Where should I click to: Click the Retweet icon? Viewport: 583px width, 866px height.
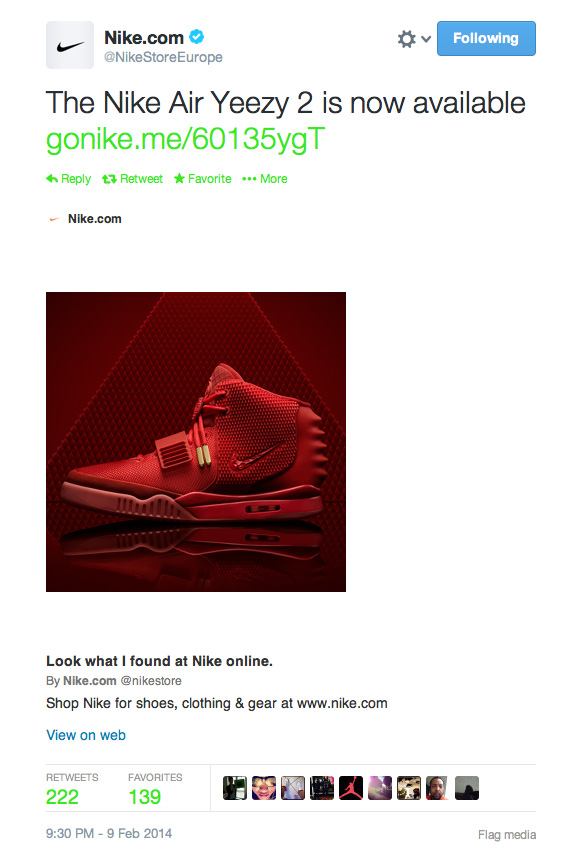click(109, 179)
